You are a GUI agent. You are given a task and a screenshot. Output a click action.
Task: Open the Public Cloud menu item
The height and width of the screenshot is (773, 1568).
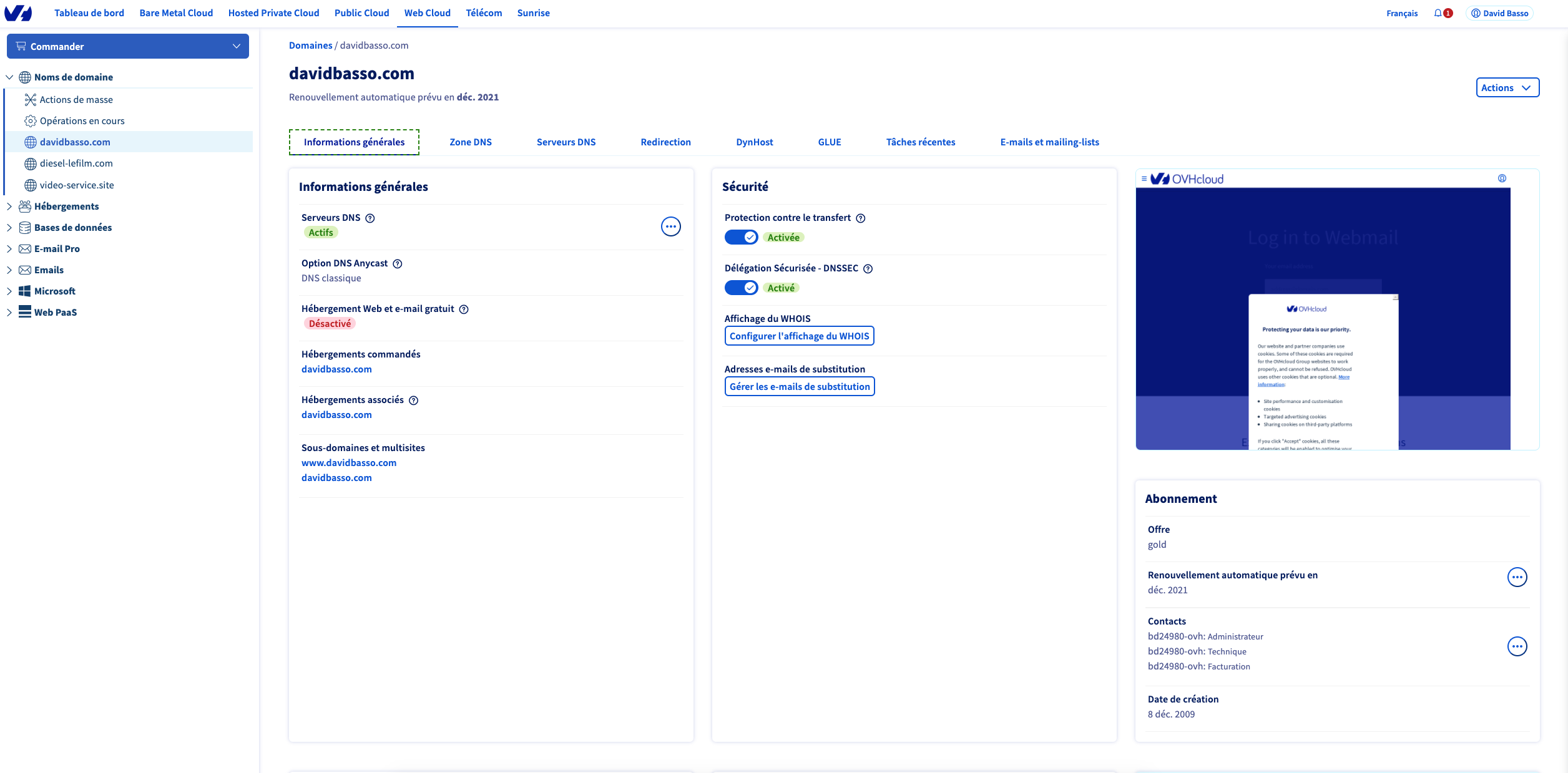click(x=361, y=13)
